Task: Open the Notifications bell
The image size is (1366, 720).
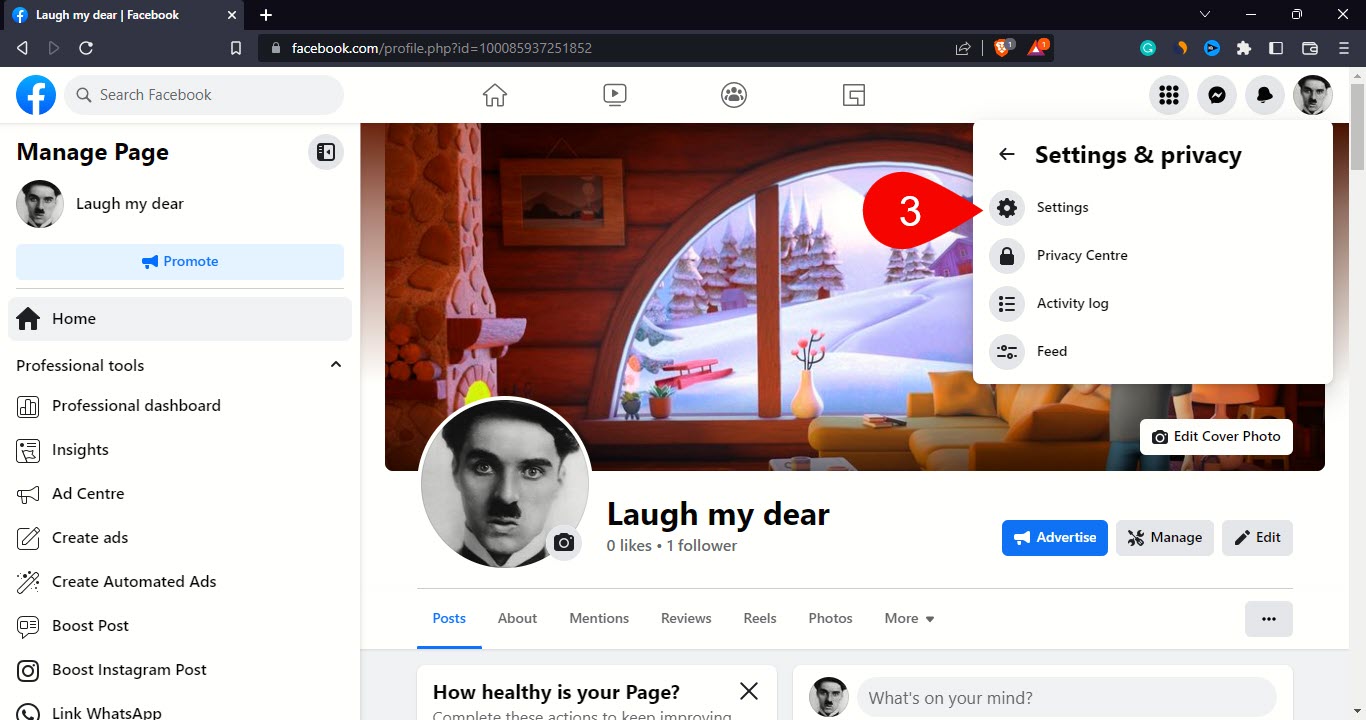Action: coord(1264,94)
